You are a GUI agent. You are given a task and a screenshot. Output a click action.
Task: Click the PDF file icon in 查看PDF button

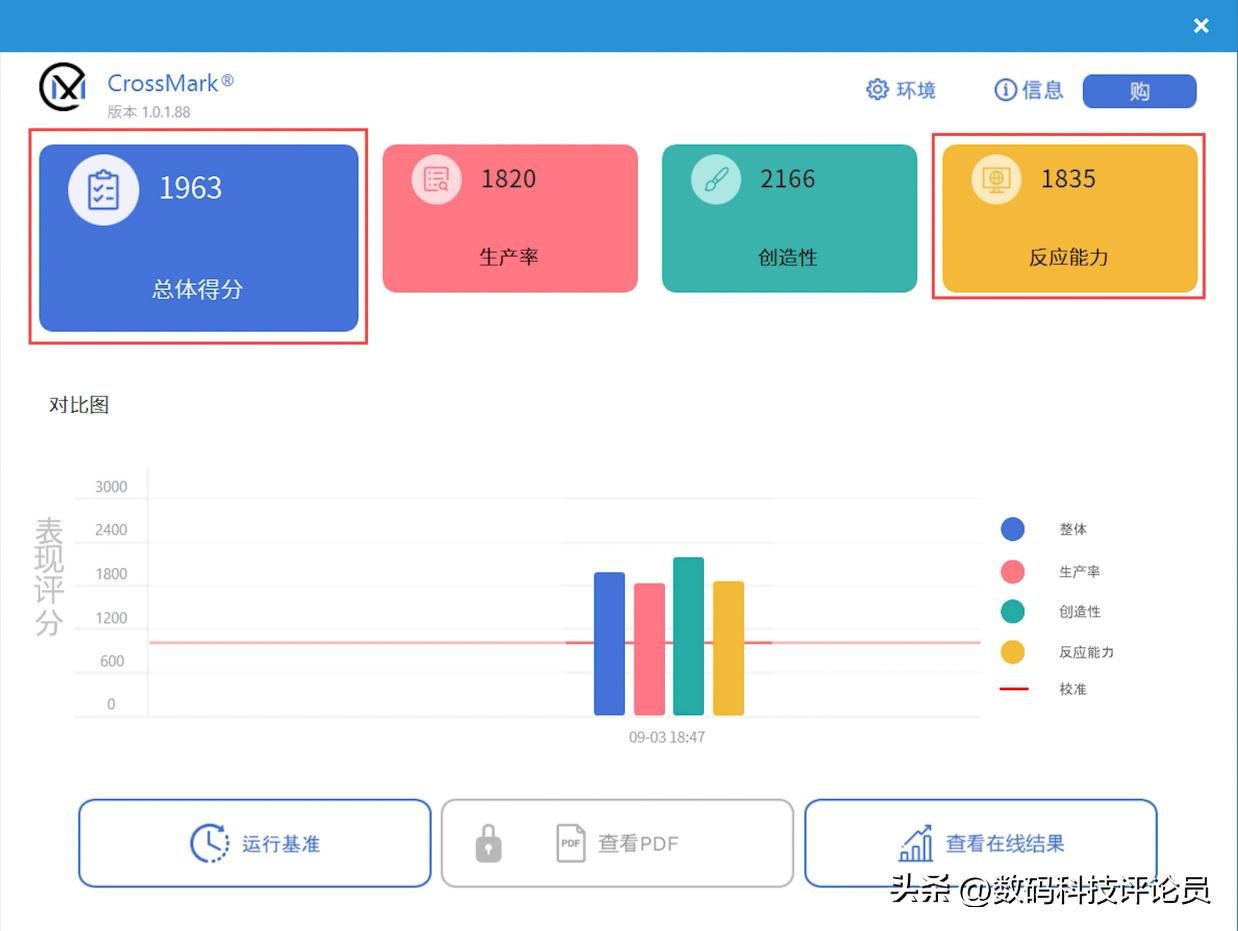(x=570, y=843)
